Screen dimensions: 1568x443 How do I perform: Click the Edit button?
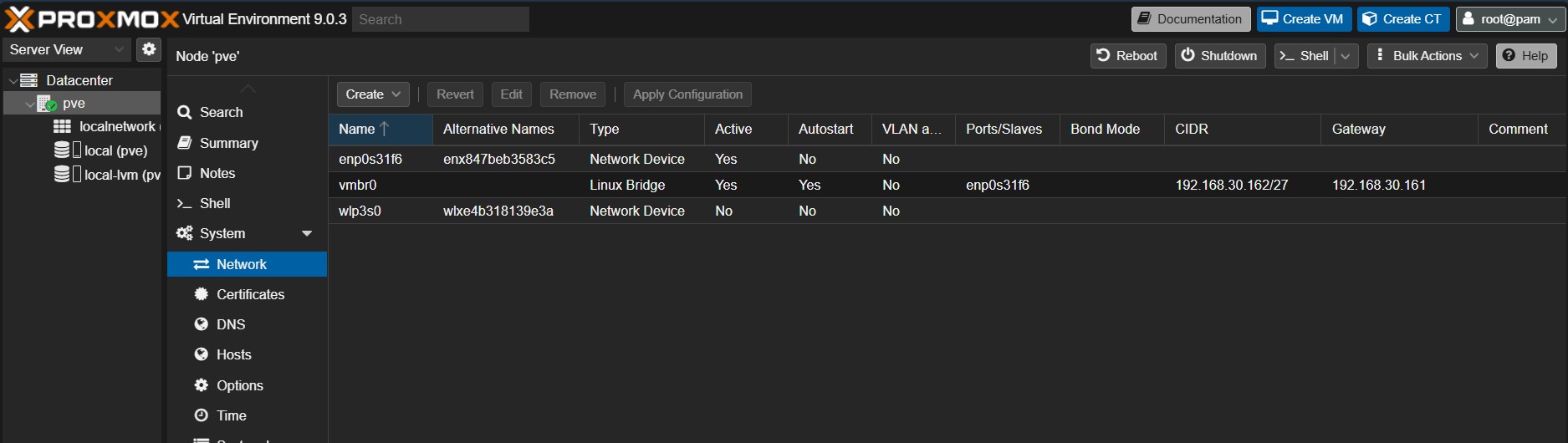tap(511, 94)
